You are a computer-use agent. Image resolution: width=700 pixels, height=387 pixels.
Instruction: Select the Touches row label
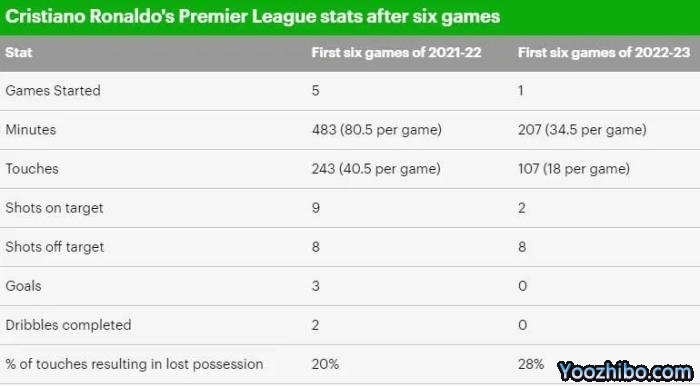32,169
